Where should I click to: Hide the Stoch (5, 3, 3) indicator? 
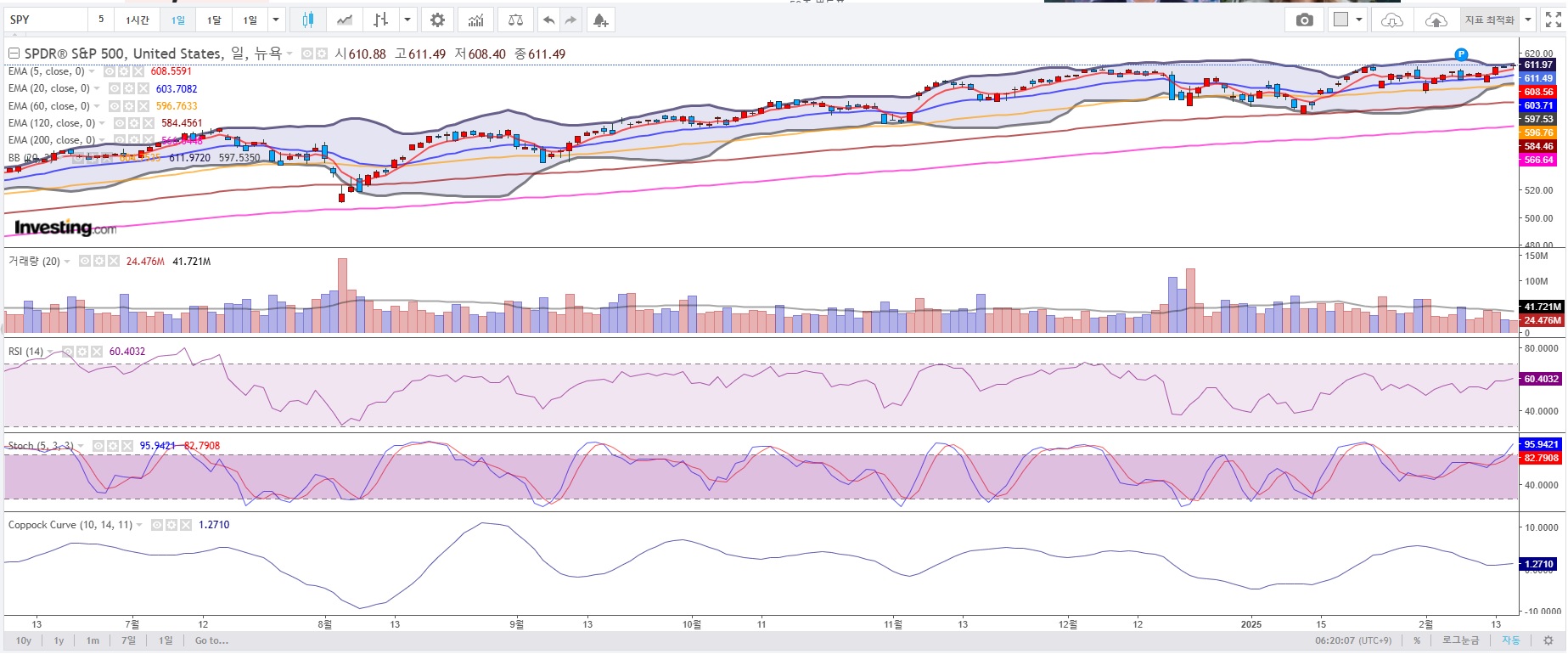98,446
